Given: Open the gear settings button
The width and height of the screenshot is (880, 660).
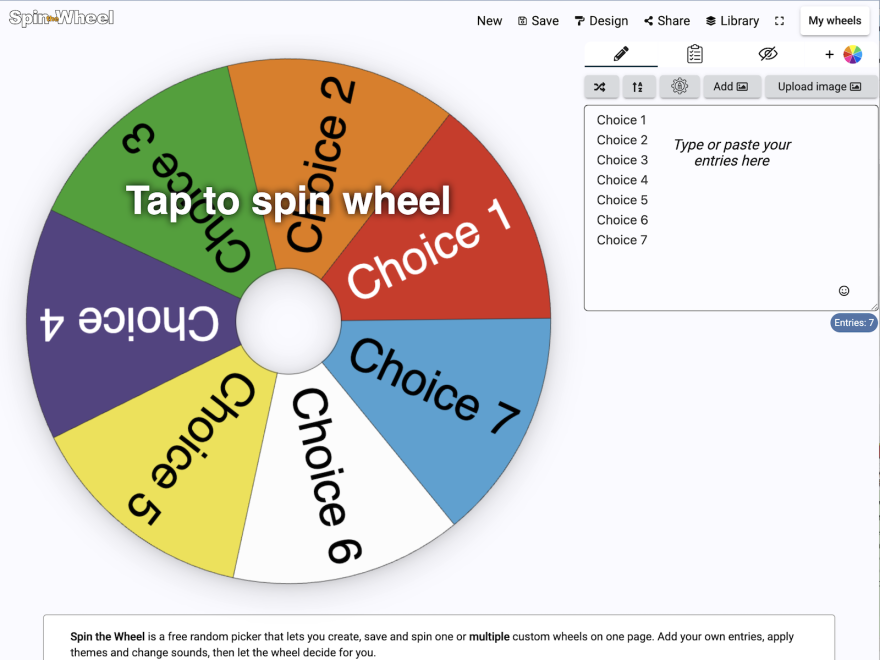Looking at the screenshot, I should click(x=679, y=86).
